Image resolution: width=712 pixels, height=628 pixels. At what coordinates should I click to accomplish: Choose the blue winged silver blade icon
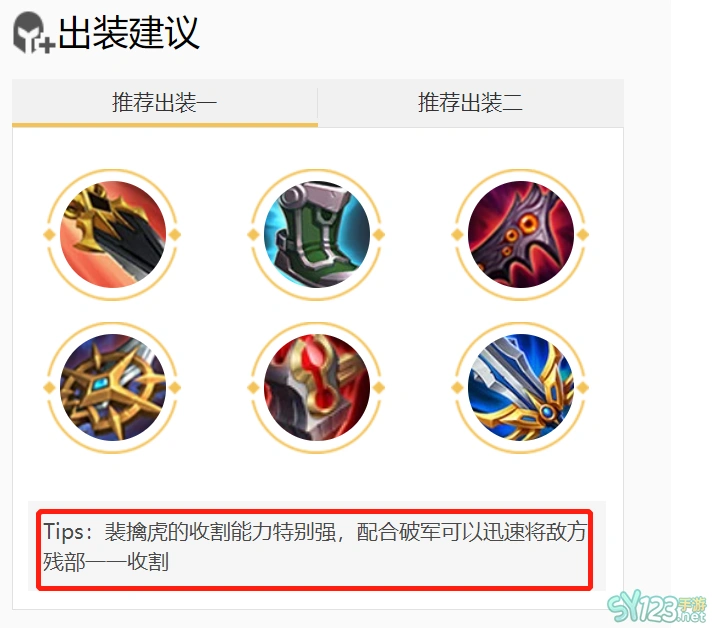520,387
